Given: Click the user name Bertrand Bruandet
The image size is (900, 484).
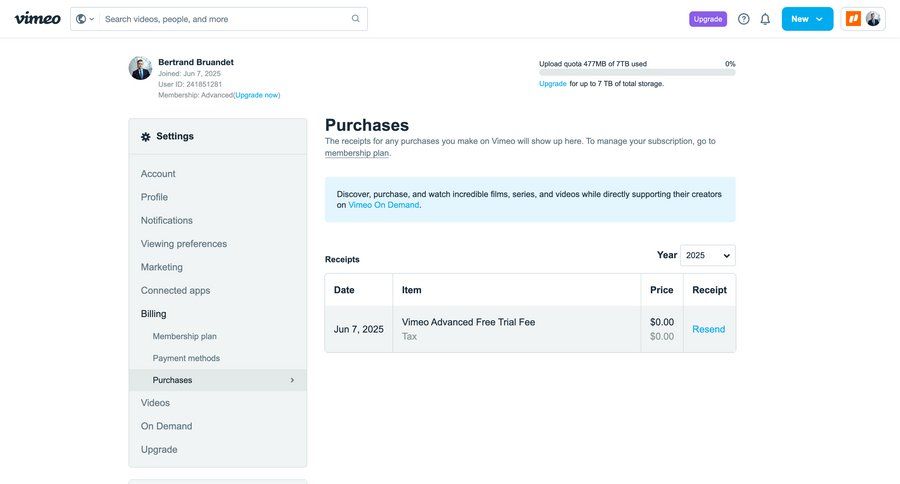Looking at the screenshot, I should click(x=196, y=62).
